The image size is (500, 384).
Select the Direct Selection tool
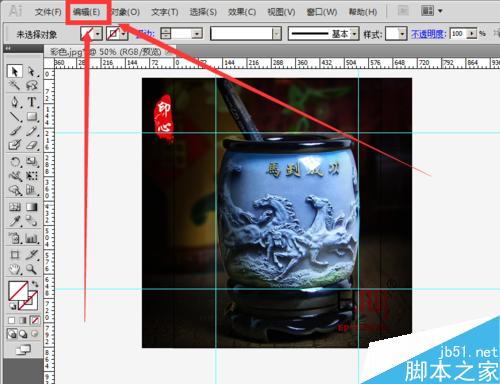(32, 72)
